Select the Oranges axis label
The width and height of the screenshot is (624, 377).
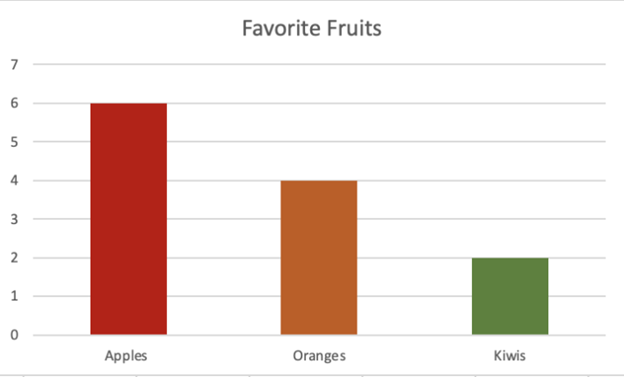(319, 356)
